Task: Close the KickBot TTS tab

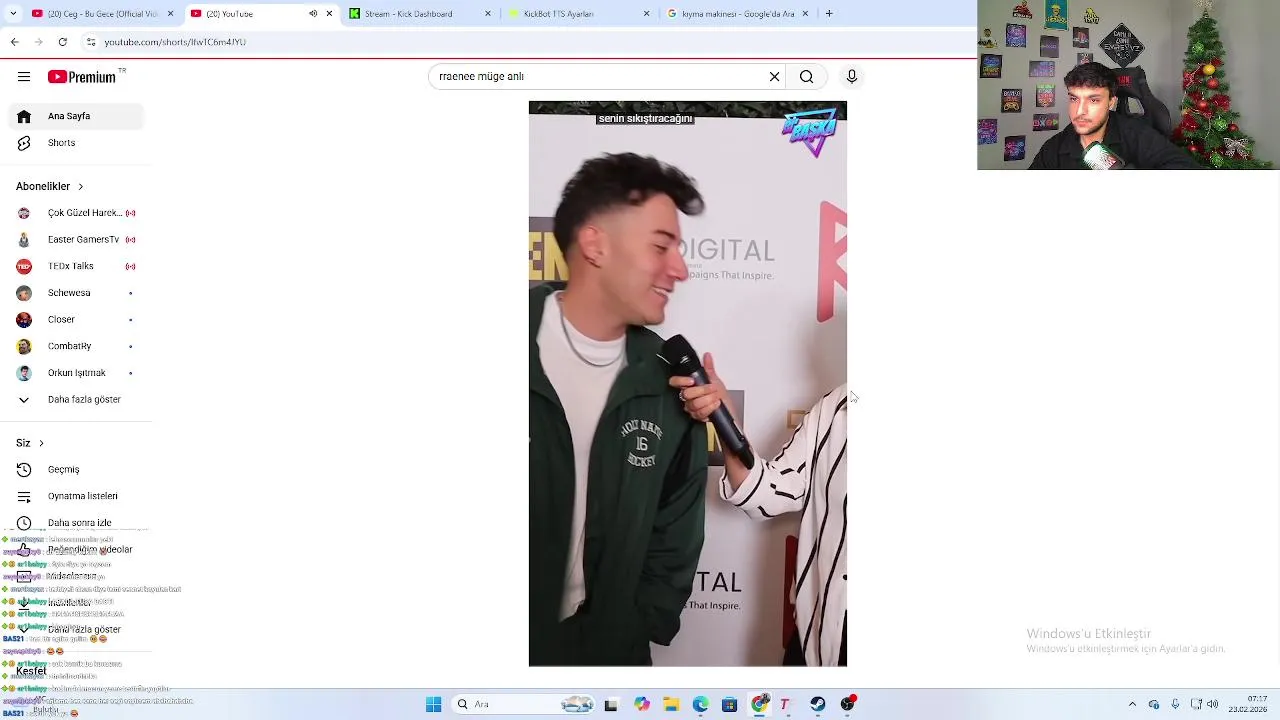Action: click(x=647, y=14)
